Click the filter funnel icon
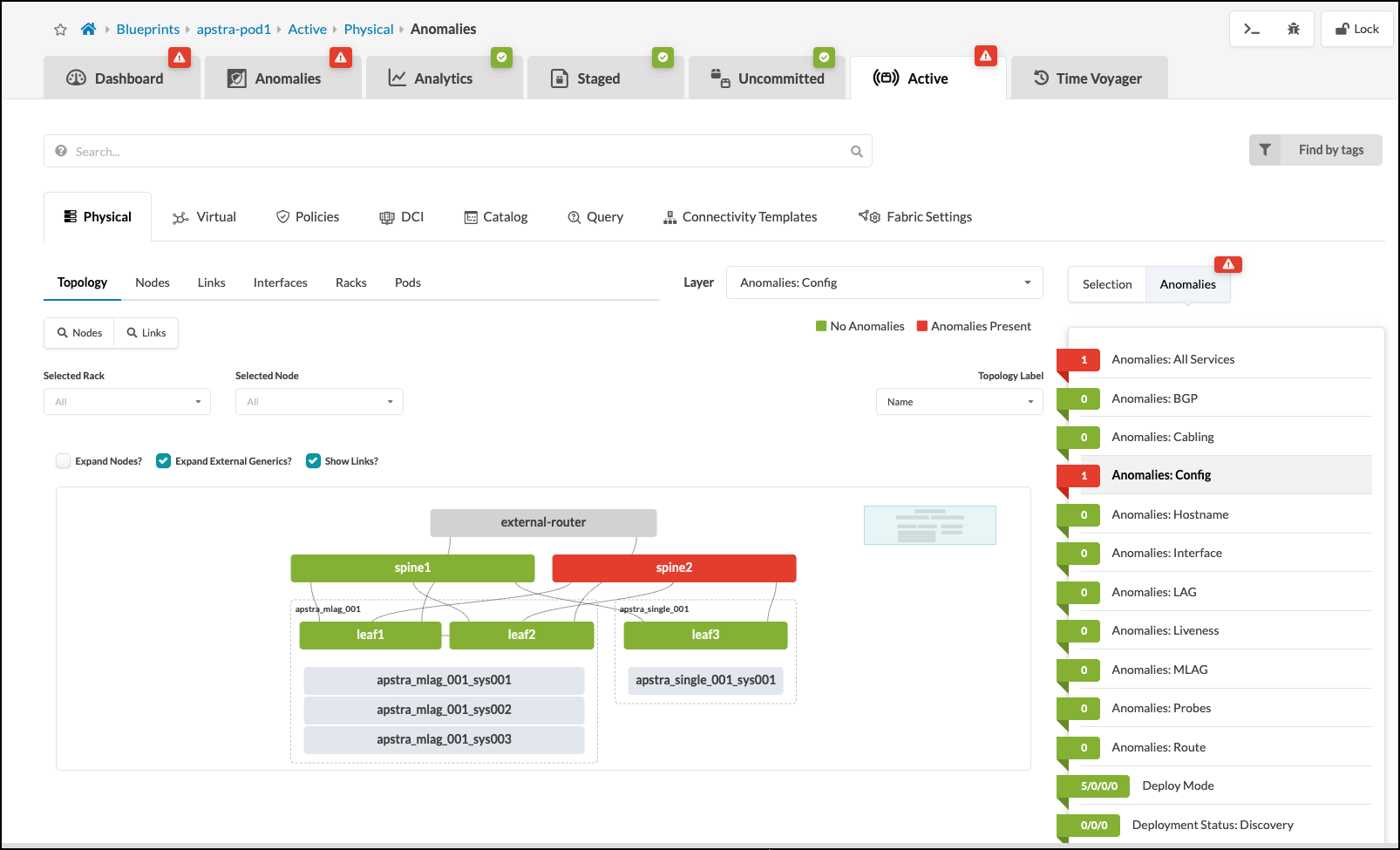The width and height of the screenshot is (1400, 850). pos(1265,150)
